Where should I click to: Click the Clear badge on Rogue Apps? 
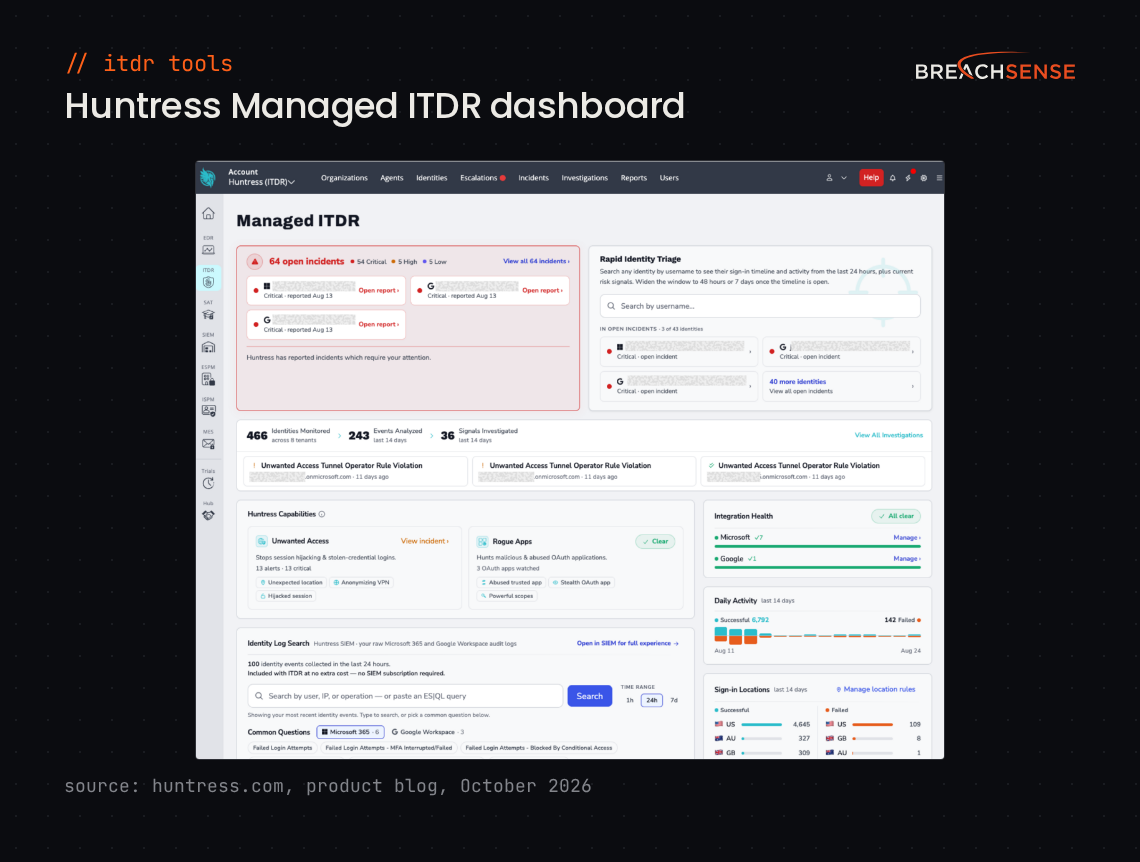pos(655,541)
